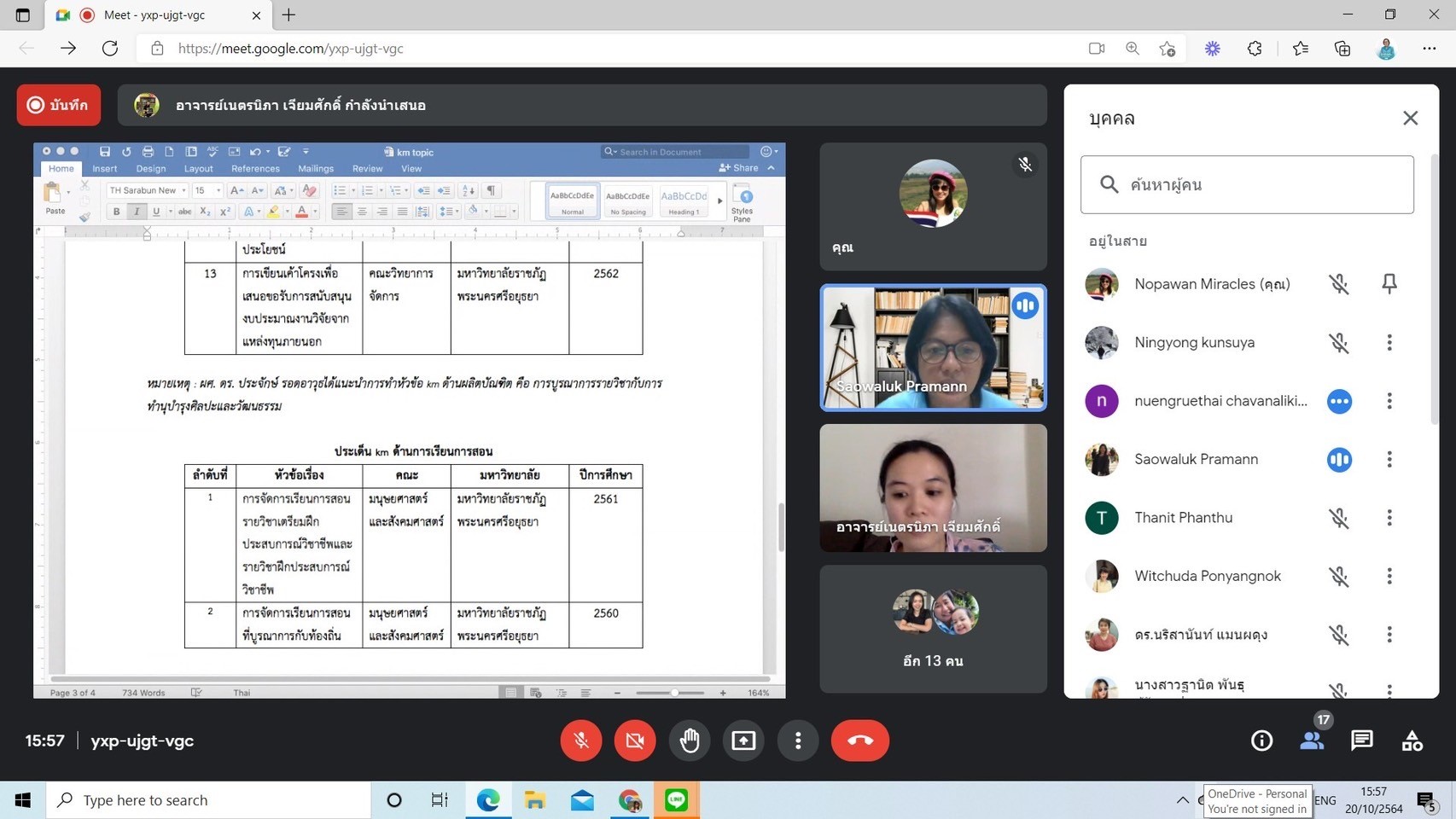1456x819 pixels.
Task: Close the บุคคล people panel
Action: (x=1410, y=118)
